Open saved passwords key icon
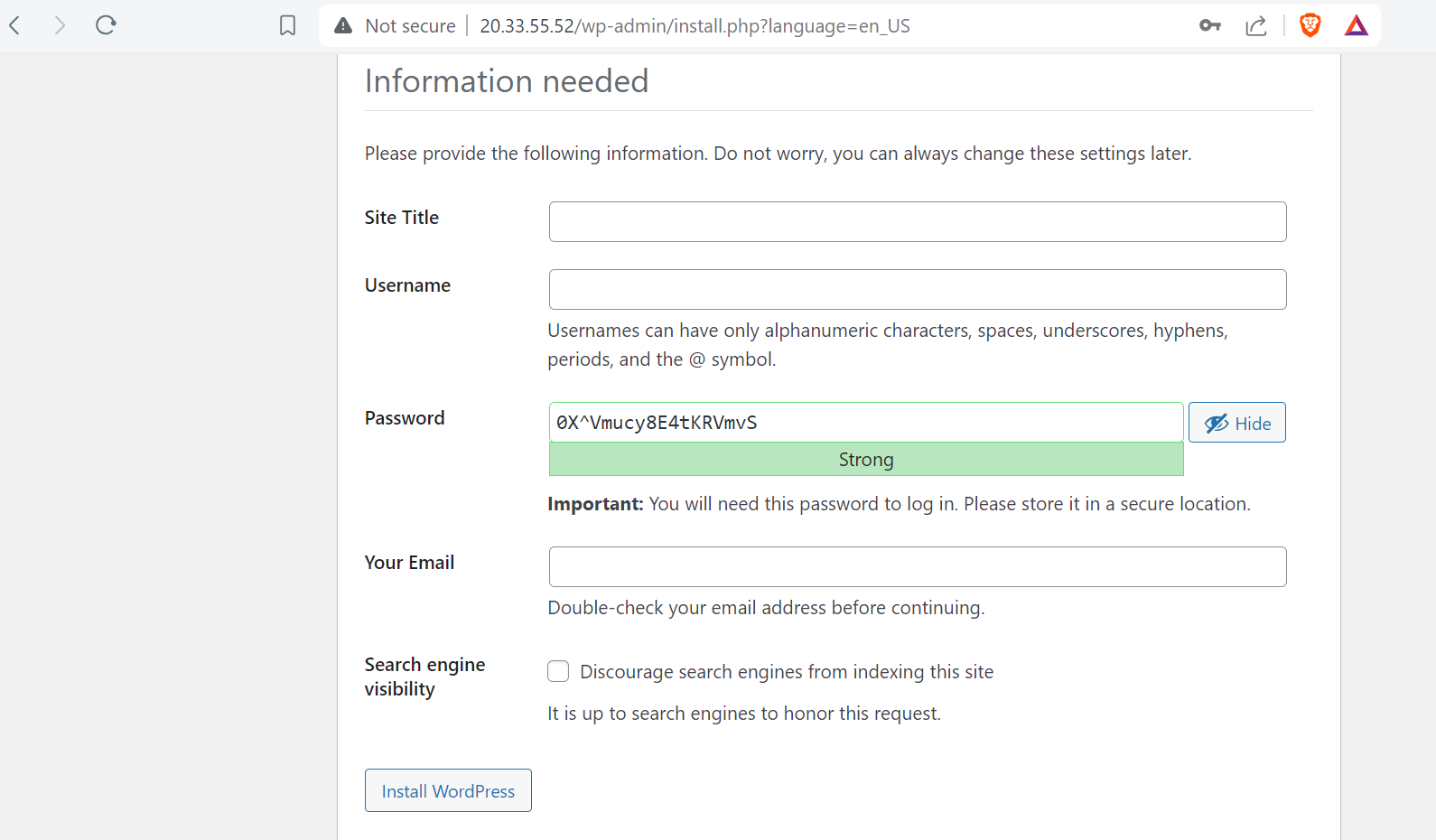 tap(1210, 25)
